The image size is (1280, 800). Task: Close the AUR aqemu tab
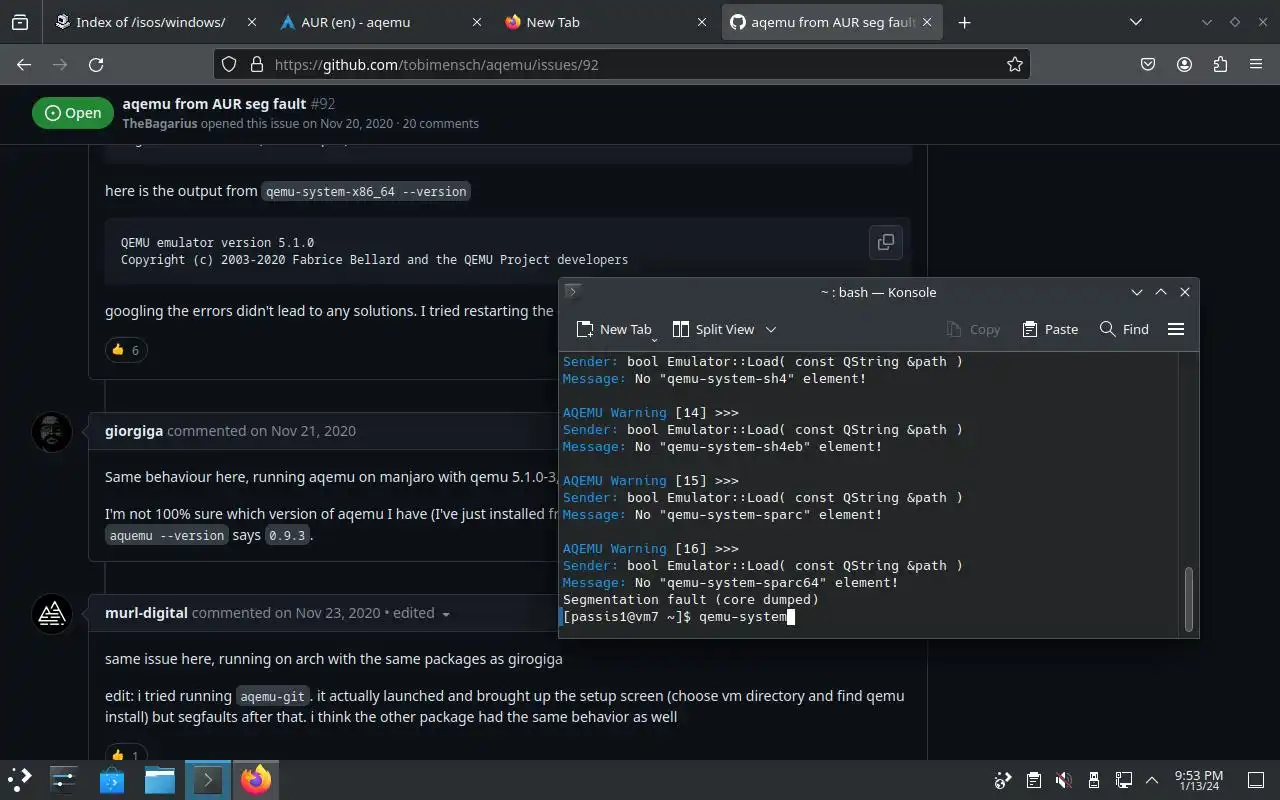pos(475,22)
